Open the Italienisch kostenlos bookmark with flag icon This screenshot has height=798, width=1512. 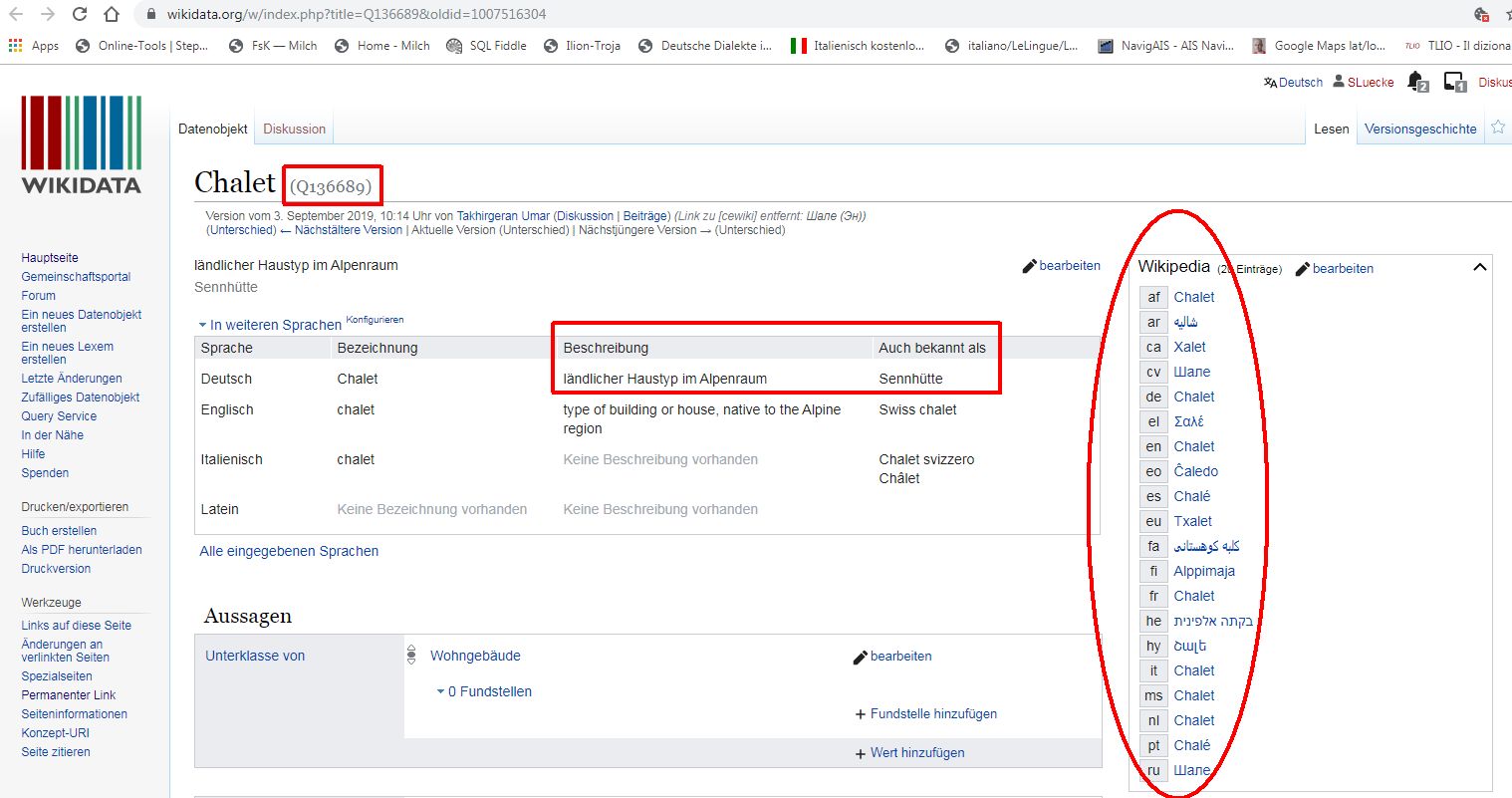click(x=858, y=46)
